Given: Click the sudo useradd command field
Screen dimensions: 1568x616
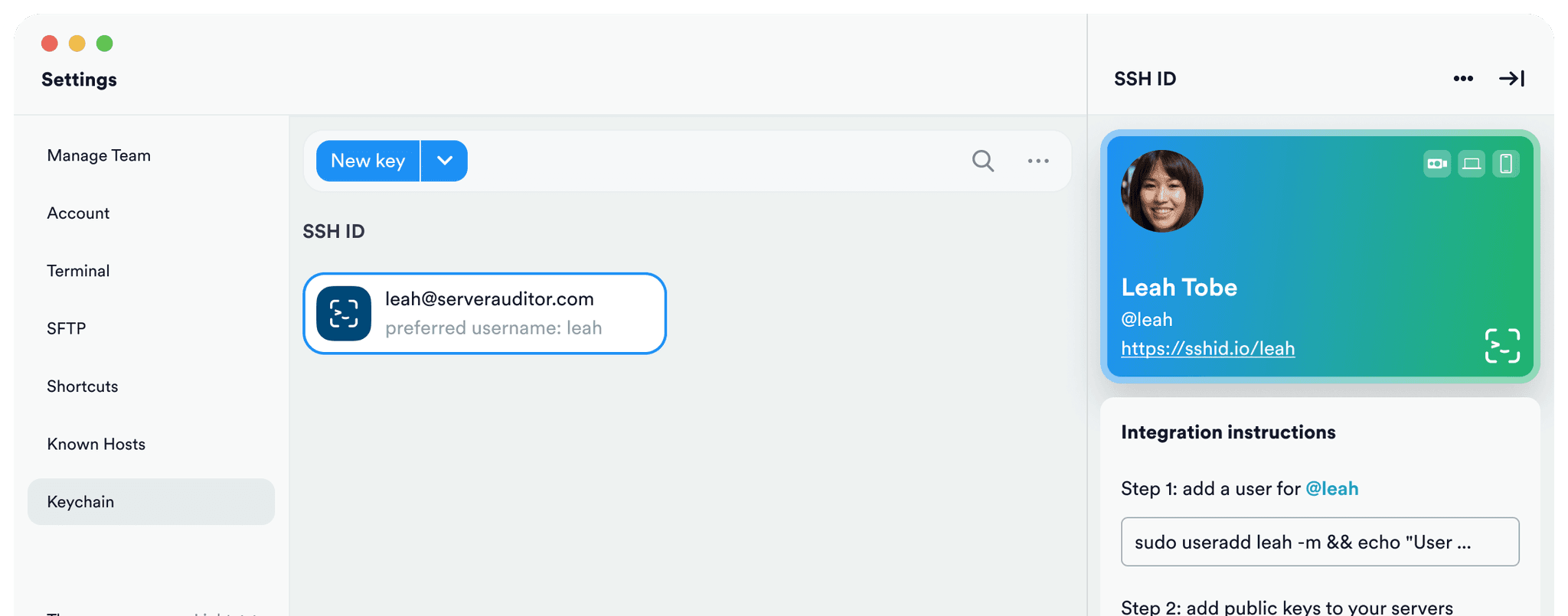Looking at the screenshot, I should pos(1320,542).
